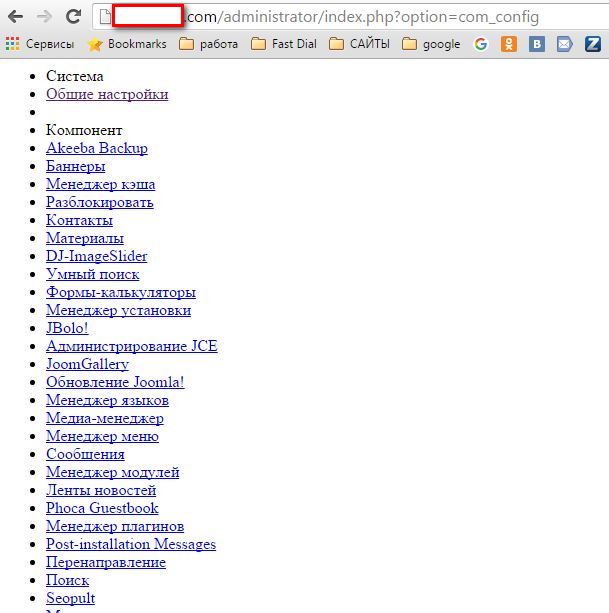609x613 pixels.
Task: Click the page icon in address bar
Action: (x=105, y=16)
